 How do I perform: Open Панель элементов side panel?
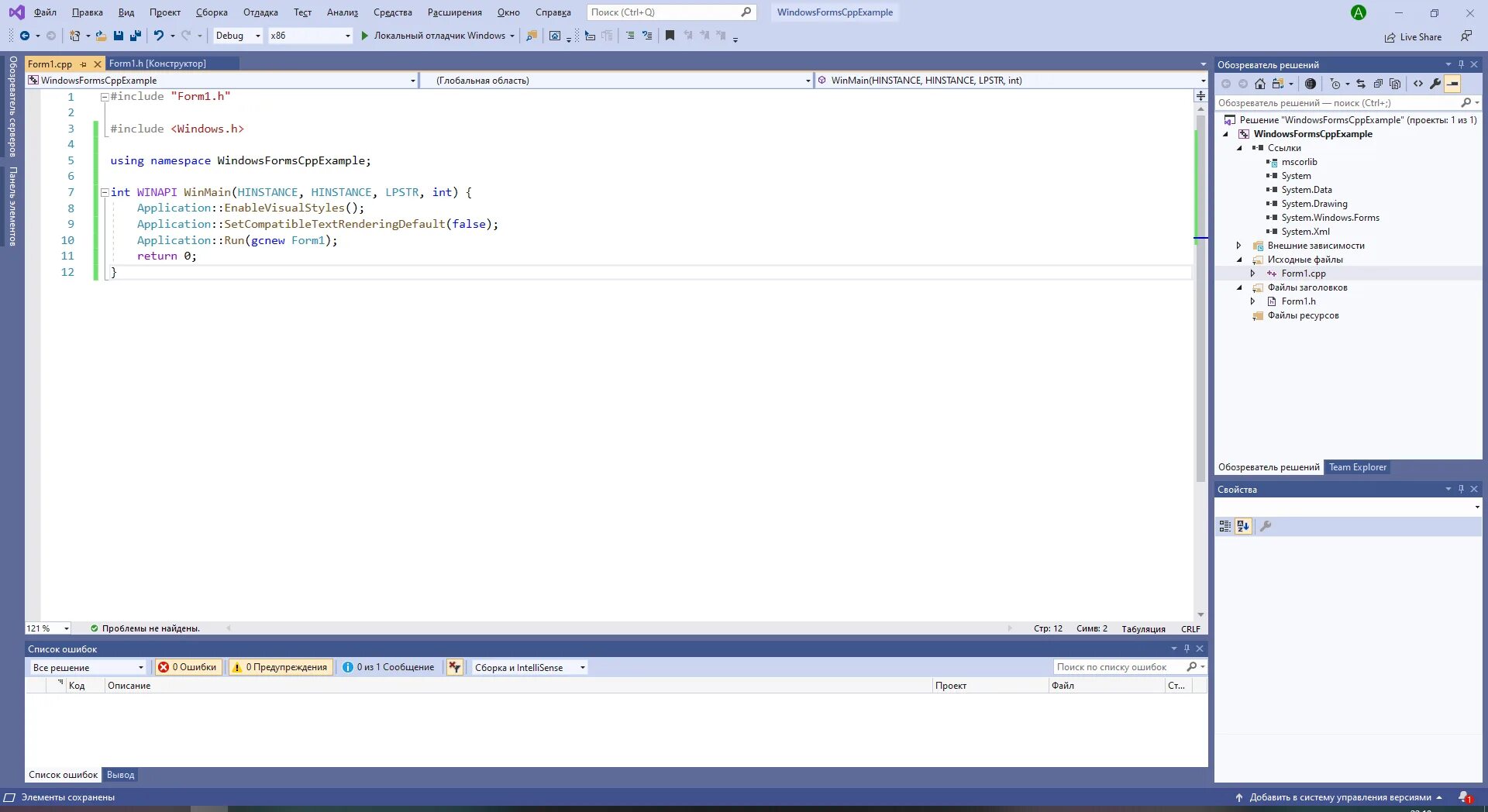[x=13, y=207]
